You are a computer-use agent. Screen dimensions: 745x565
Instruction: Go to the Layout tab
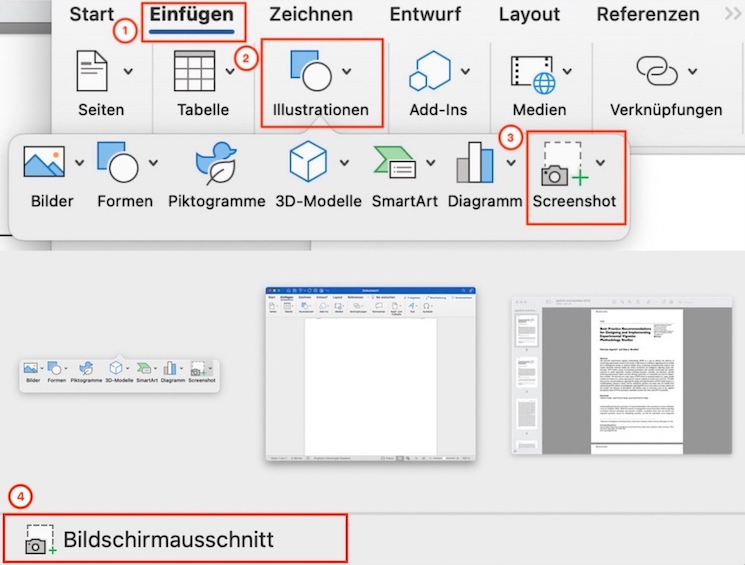click(x=529, y=14)
